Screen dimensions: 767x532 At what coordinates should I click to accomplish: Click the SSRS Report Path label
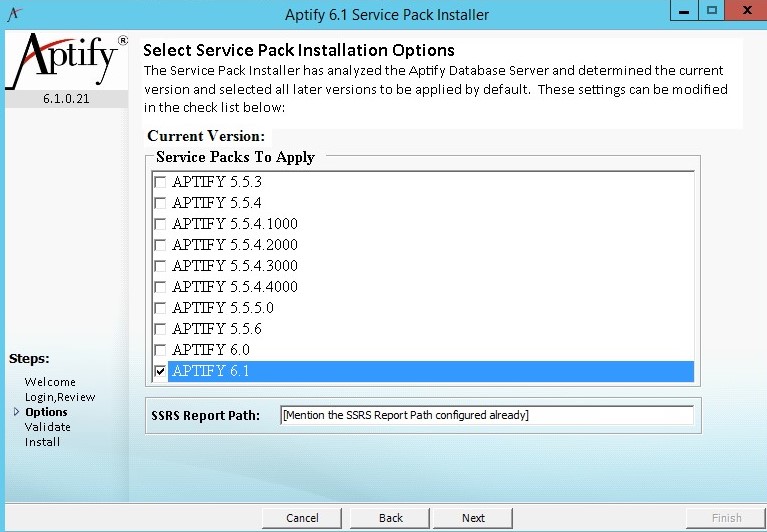click(205, 416)
